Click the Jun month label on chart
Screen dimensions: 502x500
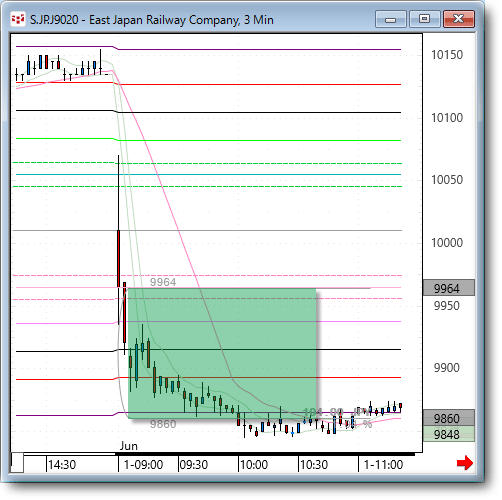[129, 446]
